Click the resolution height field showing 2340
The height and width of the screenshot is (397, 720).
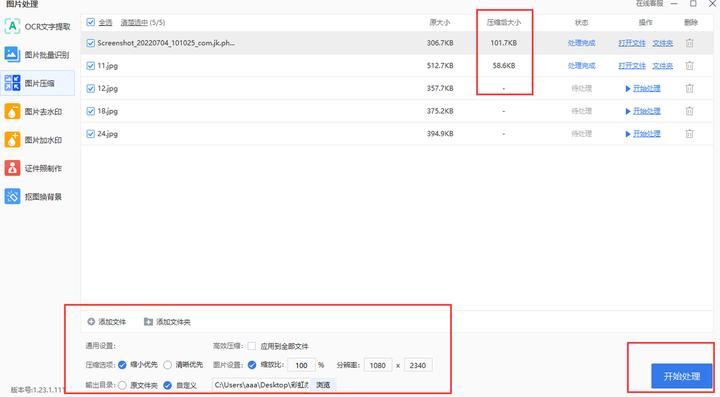(417, 365)
